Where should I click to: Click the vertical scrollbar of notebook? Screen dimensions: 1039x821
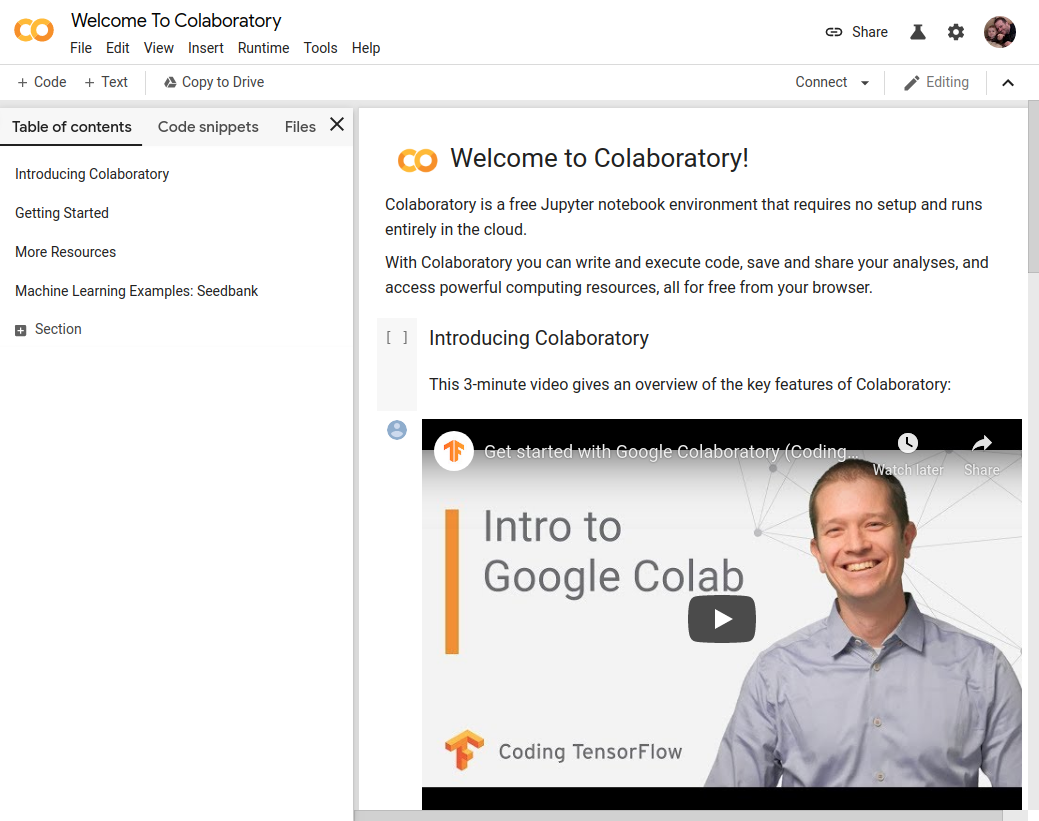1033,190
